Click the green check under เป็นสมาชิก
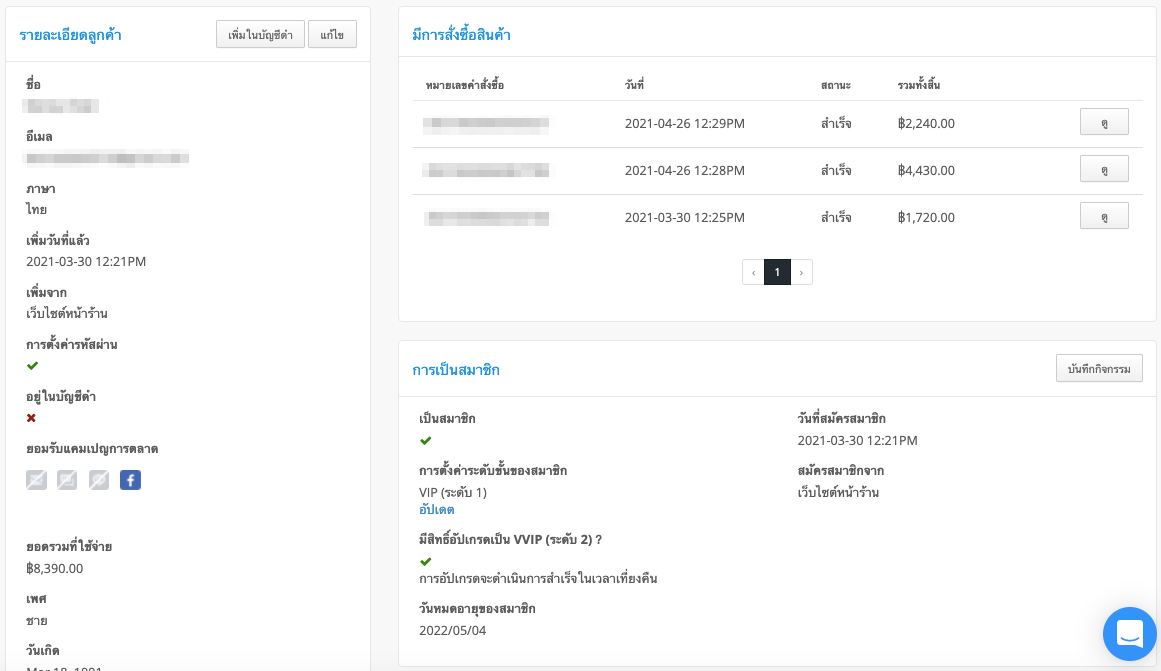 pyautogui.click(x=425, y=441)
